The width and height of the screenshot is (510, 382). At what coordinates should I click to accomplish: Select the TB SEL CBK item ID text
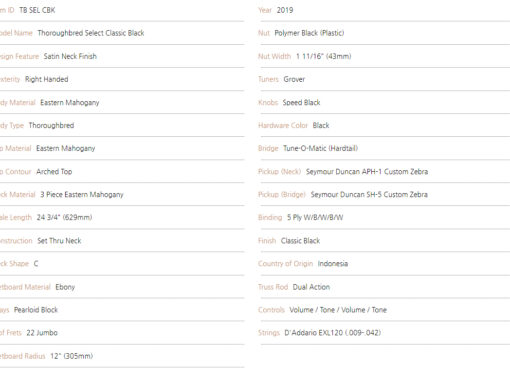[x=37, y=10]
